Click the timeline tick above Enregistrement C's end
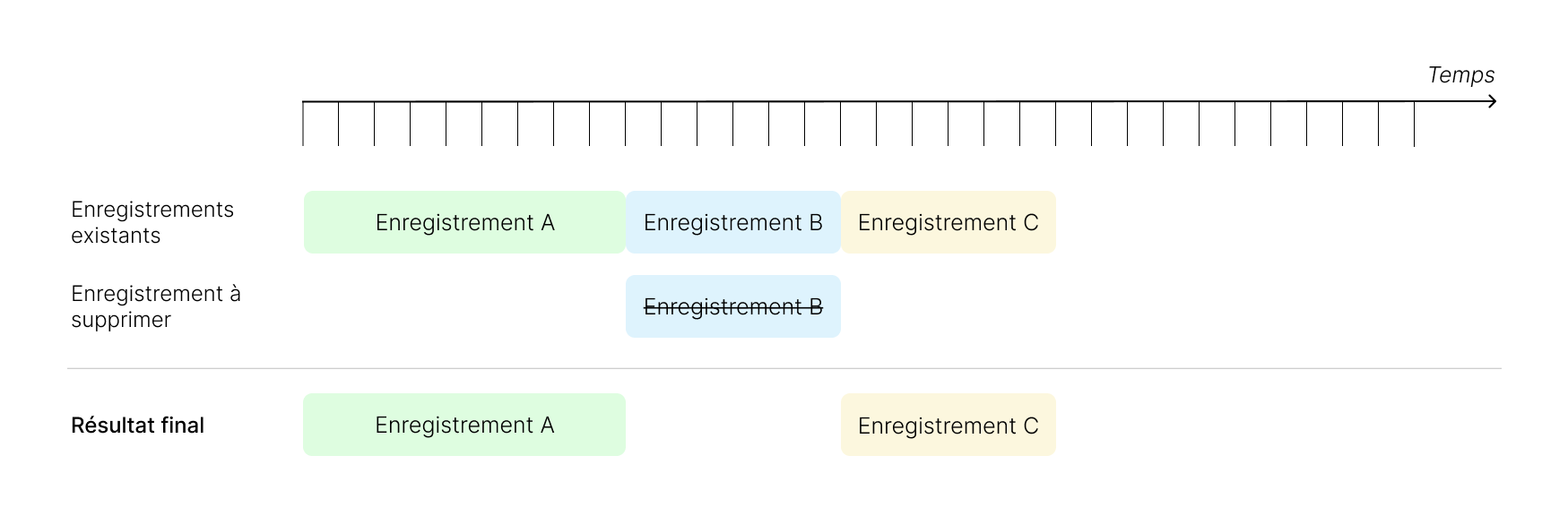Viewport: 1568px width, 516px height. coord(1056,124)
